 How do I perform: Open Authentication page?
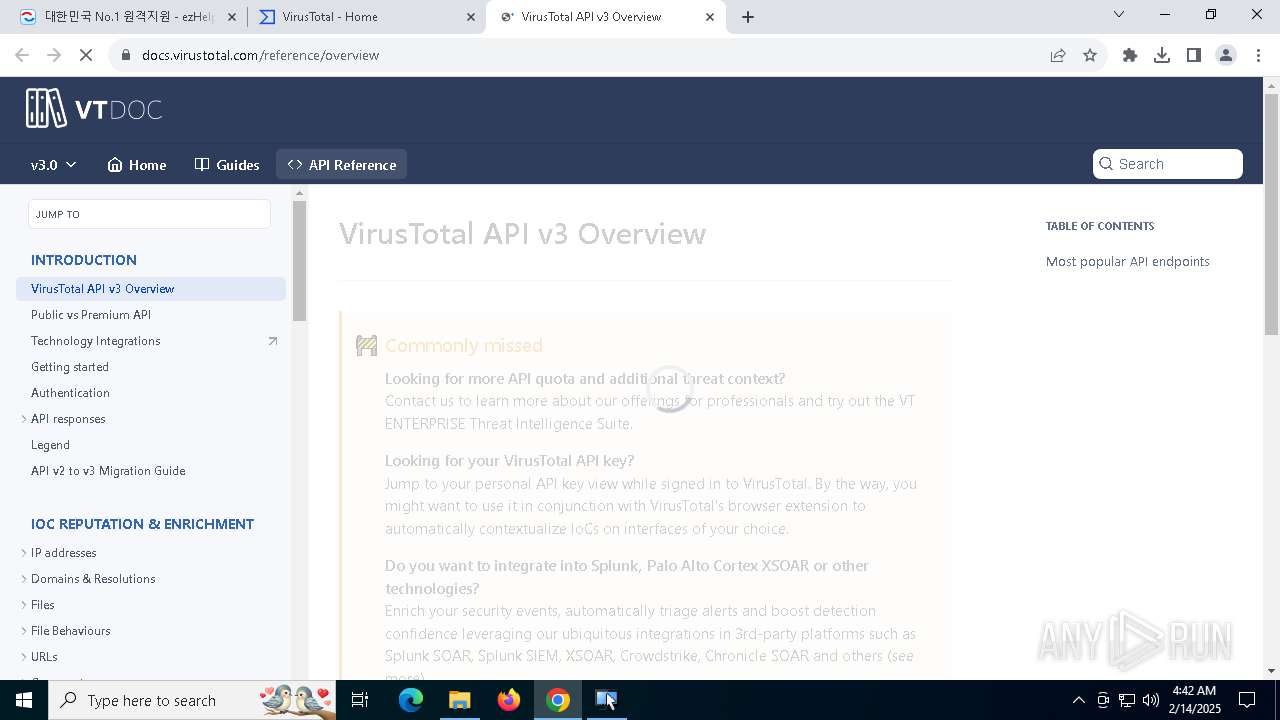(x=70, y=393)
